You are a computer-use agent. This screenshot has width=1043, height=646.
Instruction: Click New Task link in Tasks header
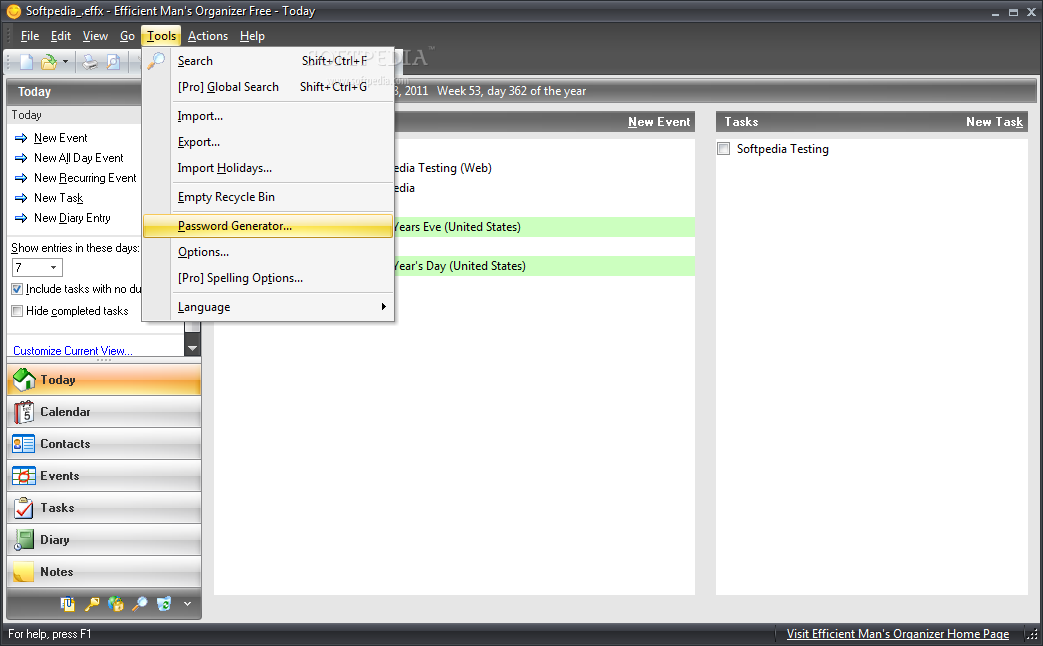click(994, 122)
